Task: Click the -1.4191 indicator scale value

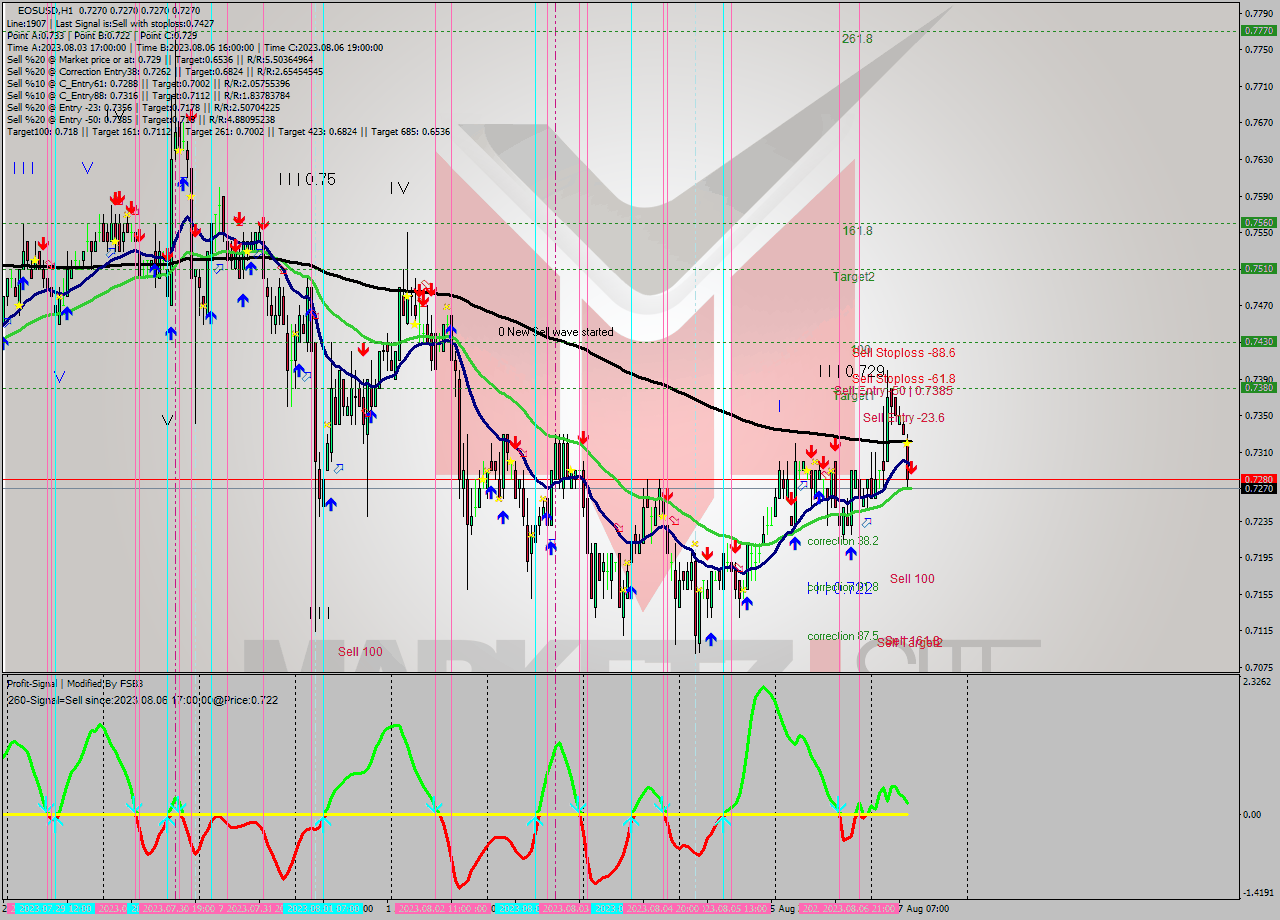Action: tap(1258, 893)
